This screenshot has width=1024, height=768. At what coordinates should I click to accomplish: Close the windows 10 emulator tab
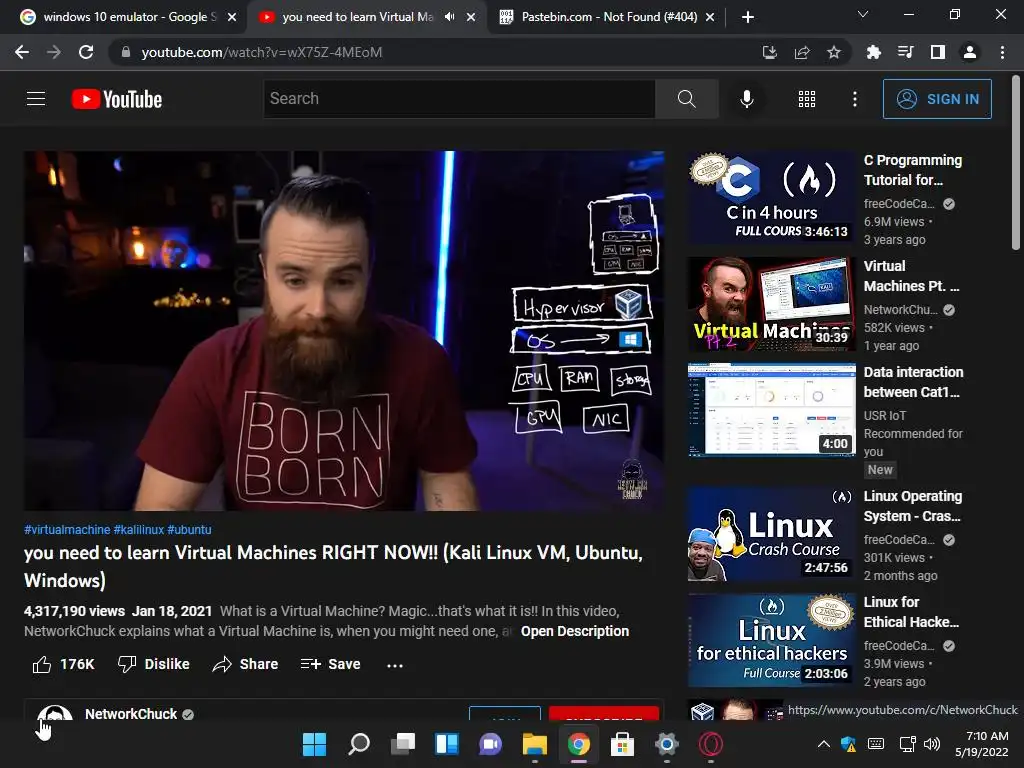tap(232, 17)
